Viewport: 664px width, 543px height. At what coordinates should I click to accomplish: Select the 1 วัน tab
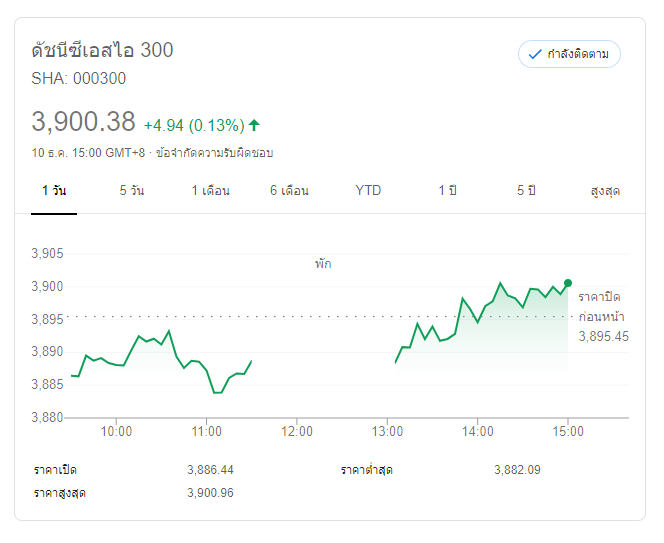(54, 190)
